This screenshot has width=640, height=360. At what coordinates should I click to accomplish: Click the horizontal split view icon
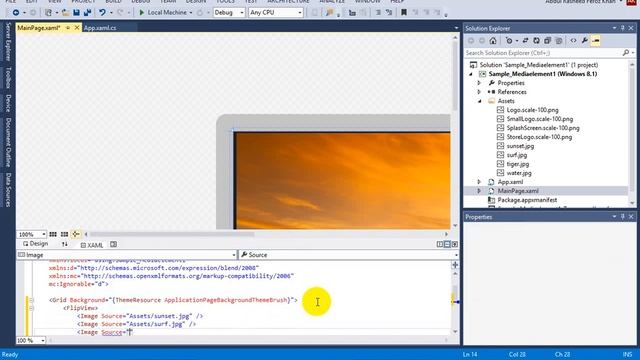coord(447,244)
